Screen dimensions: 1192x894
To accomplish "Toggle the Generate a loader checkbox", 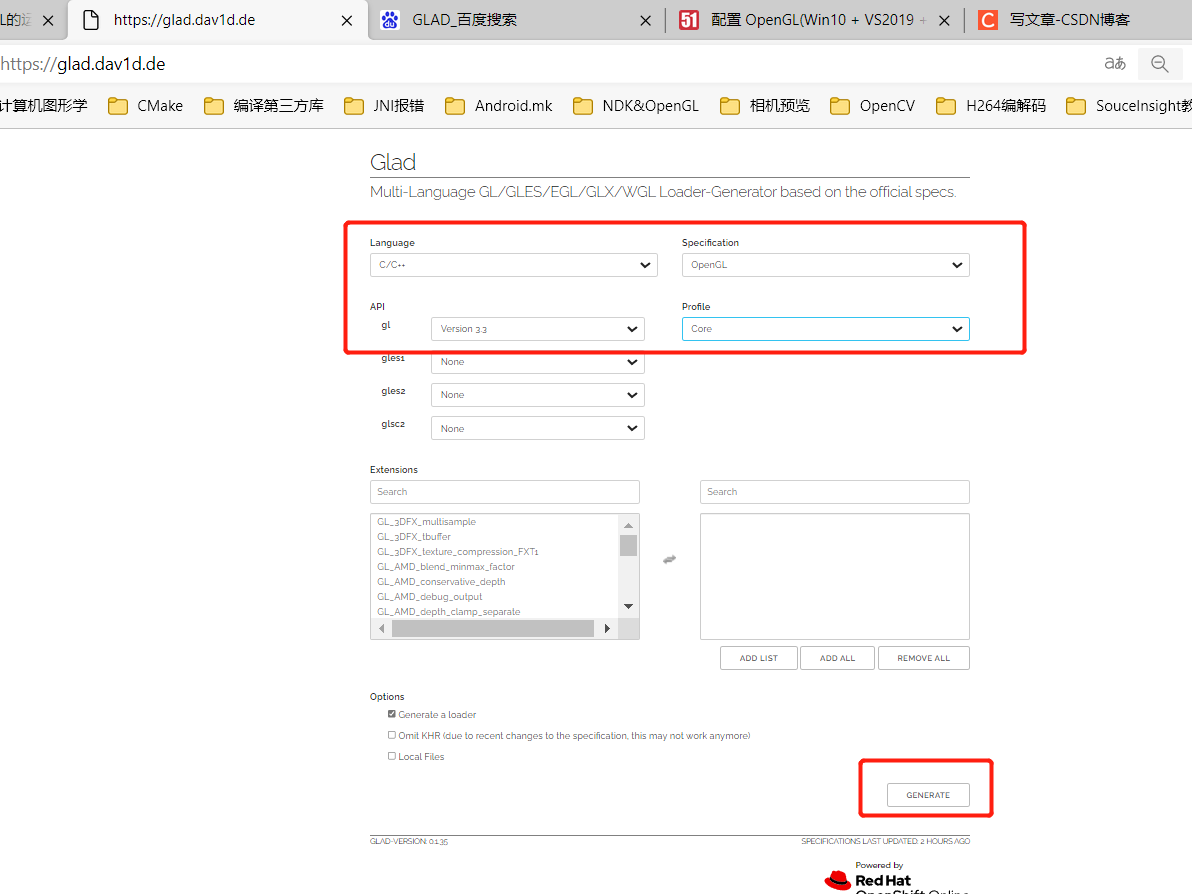I will [392, 714].
